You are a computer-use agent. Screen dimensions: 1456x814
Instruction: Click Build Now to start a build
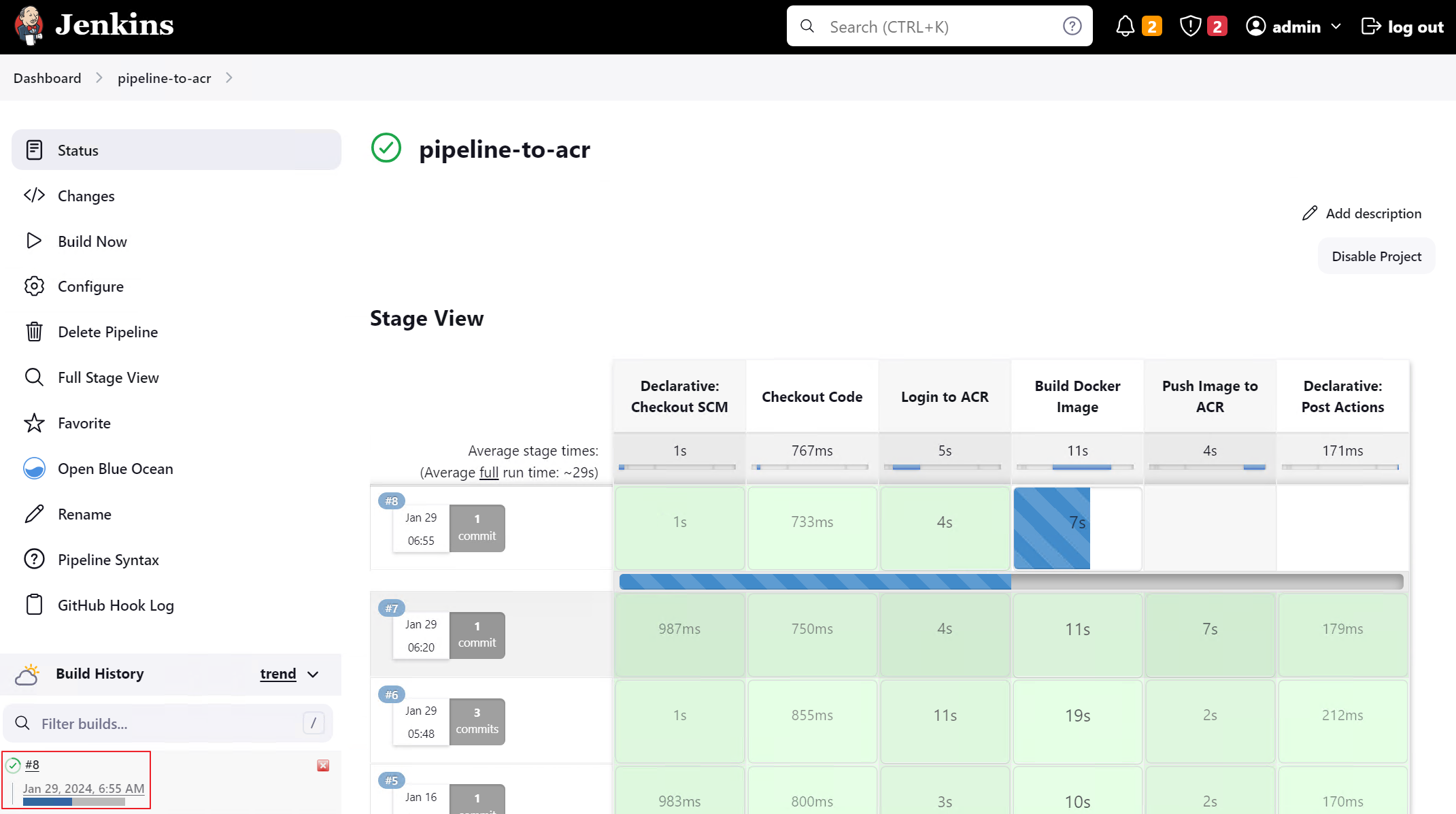(x=92, y=241)
